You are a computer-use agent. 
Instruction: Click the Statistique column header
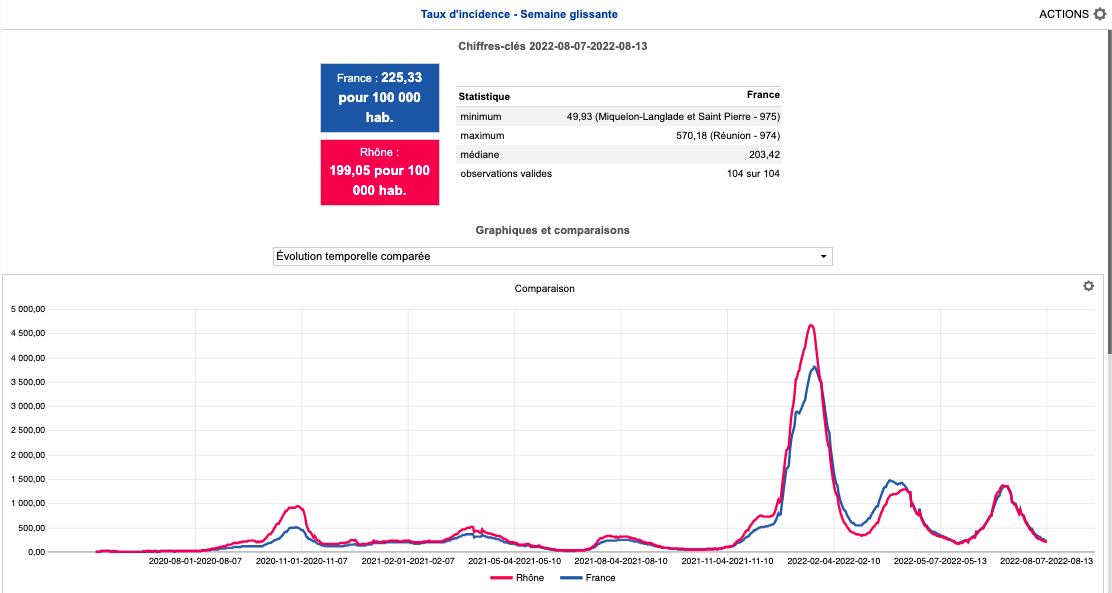pos(484,97)
